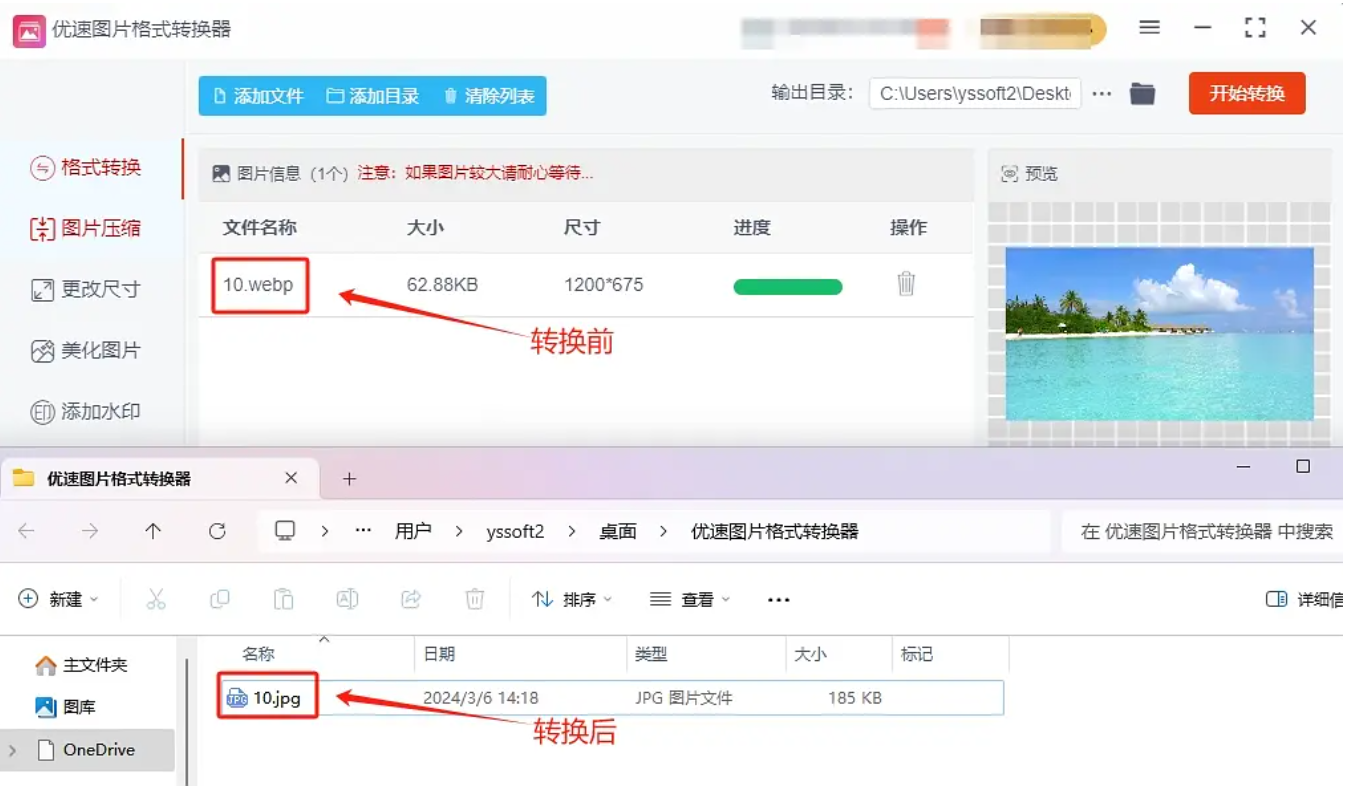Click the converter app logo icon
Viewport: 1345px width, 801px height.
(x=28, y=30)
